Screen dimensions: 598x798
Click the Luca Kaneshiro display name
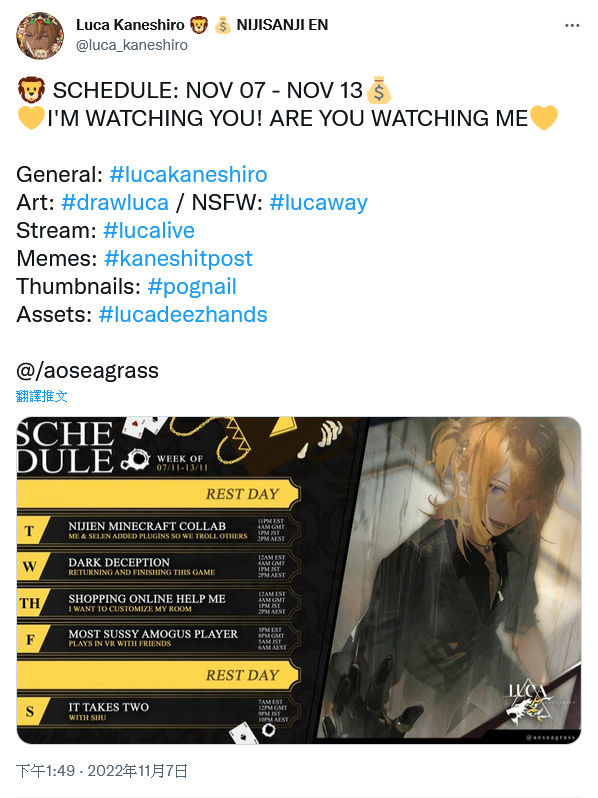coord(130,24)
